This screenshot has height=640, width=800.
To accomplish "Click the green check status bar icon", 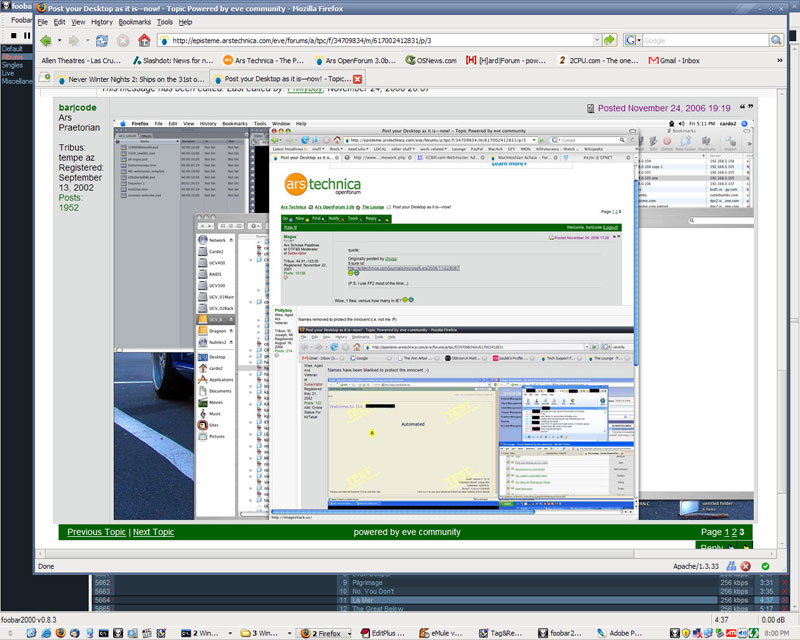I will [x=764, y=566].
